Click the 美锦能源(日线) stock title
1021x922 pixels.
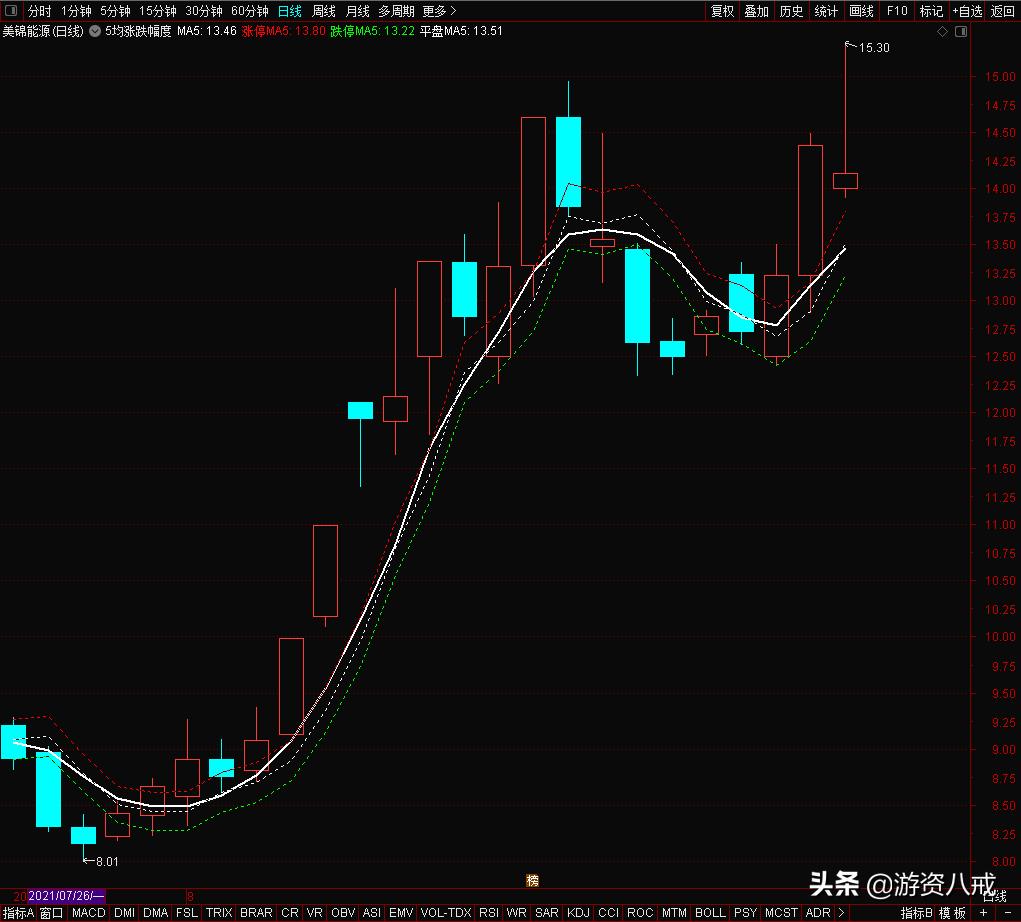point(43,31)
